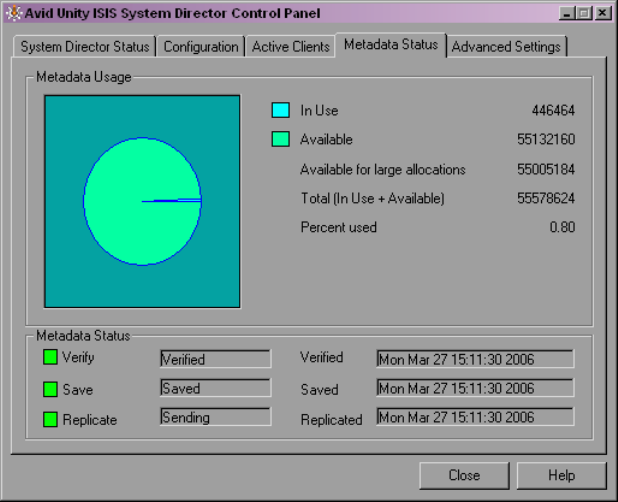618x502 pixels.
Task: Click the 'Percent used' label
Action: [339, 227]
